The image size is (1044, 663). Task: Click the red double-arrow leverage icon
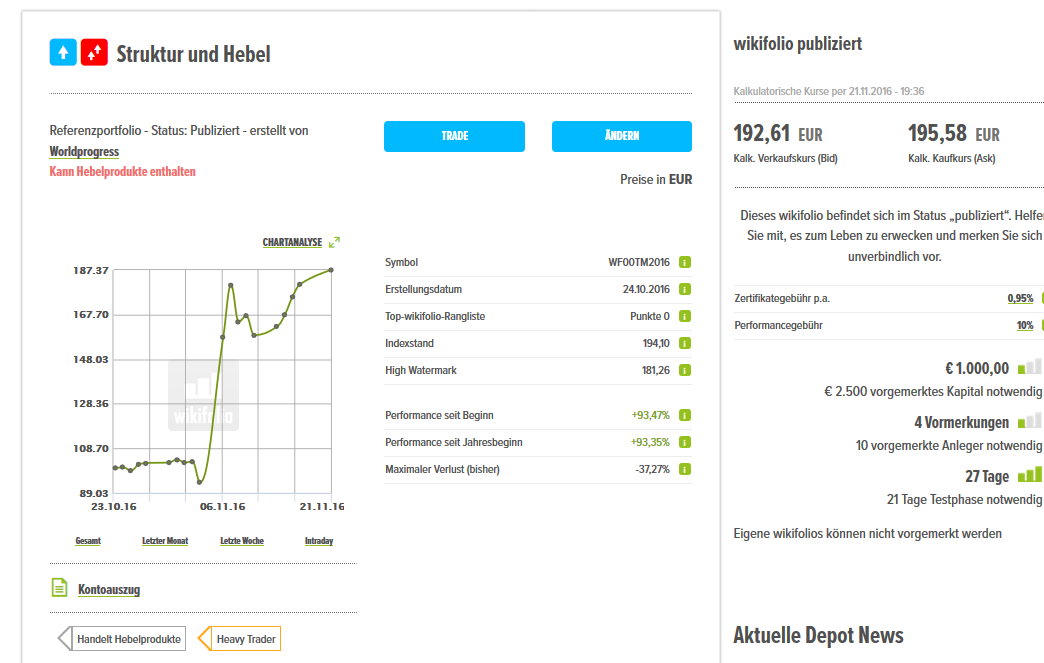(94, 52)
